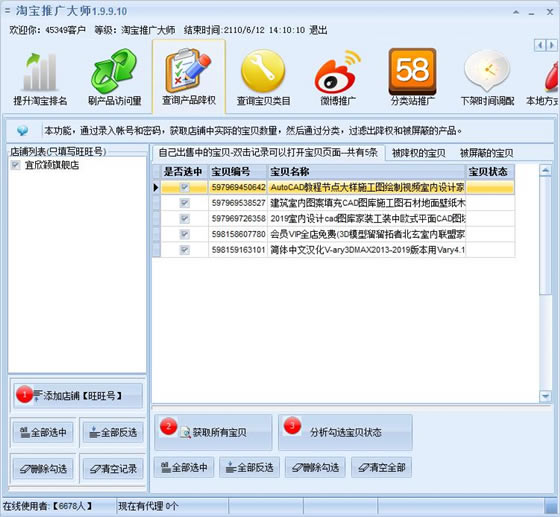Select the 下架时间调配 clock bubble icon

pyautogui.click(x=487, y=71)
